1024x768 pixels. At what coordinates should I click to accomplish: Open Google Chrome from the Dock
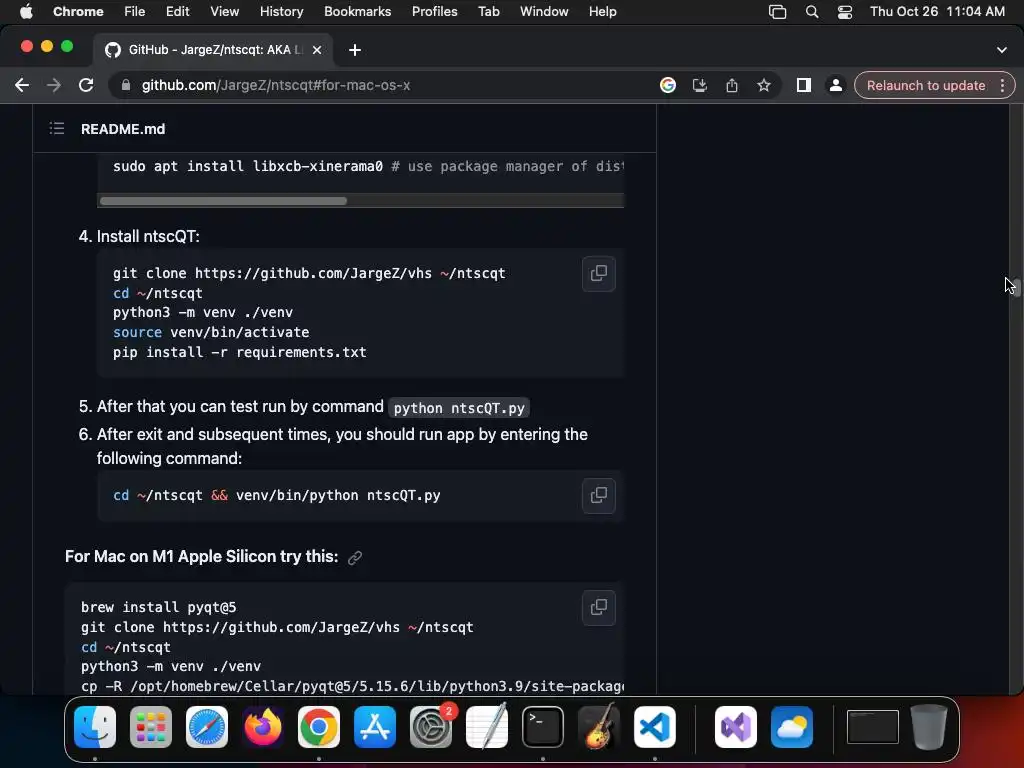click(x=319, y=727)
